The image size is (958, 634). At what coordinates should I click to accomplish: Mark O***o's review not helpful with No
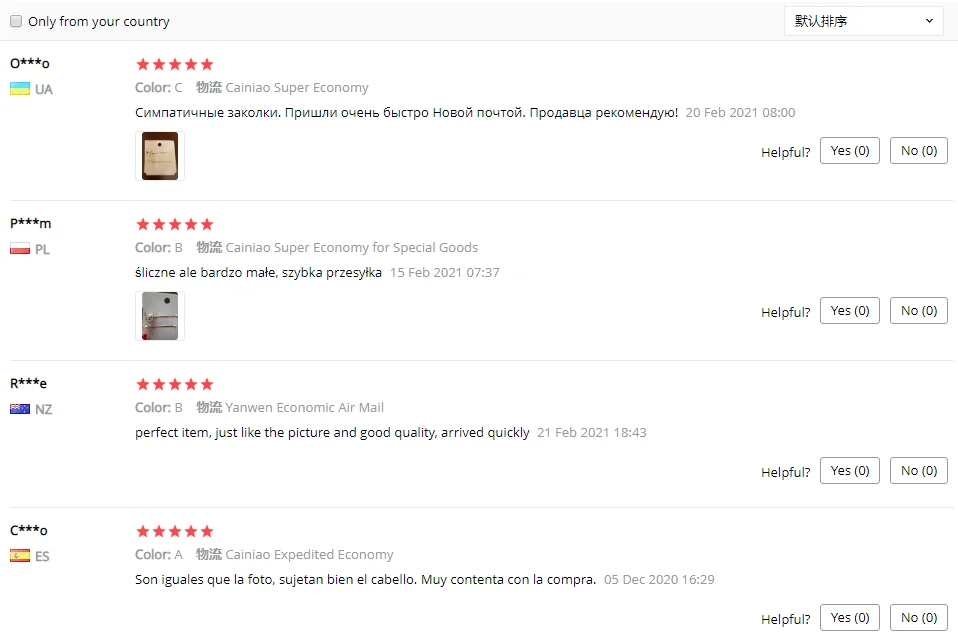click(x=919, y=151)
